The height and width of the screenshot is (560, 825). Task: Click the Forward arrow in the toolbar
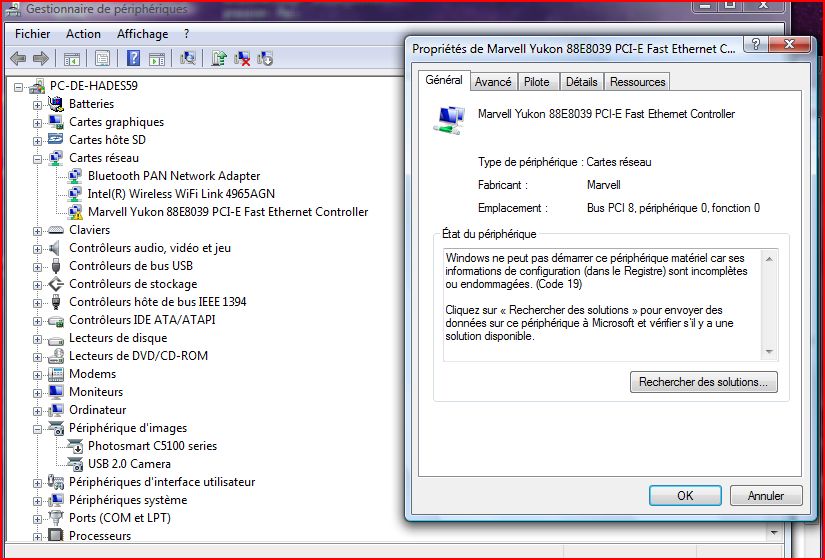(x=41, y=58)
